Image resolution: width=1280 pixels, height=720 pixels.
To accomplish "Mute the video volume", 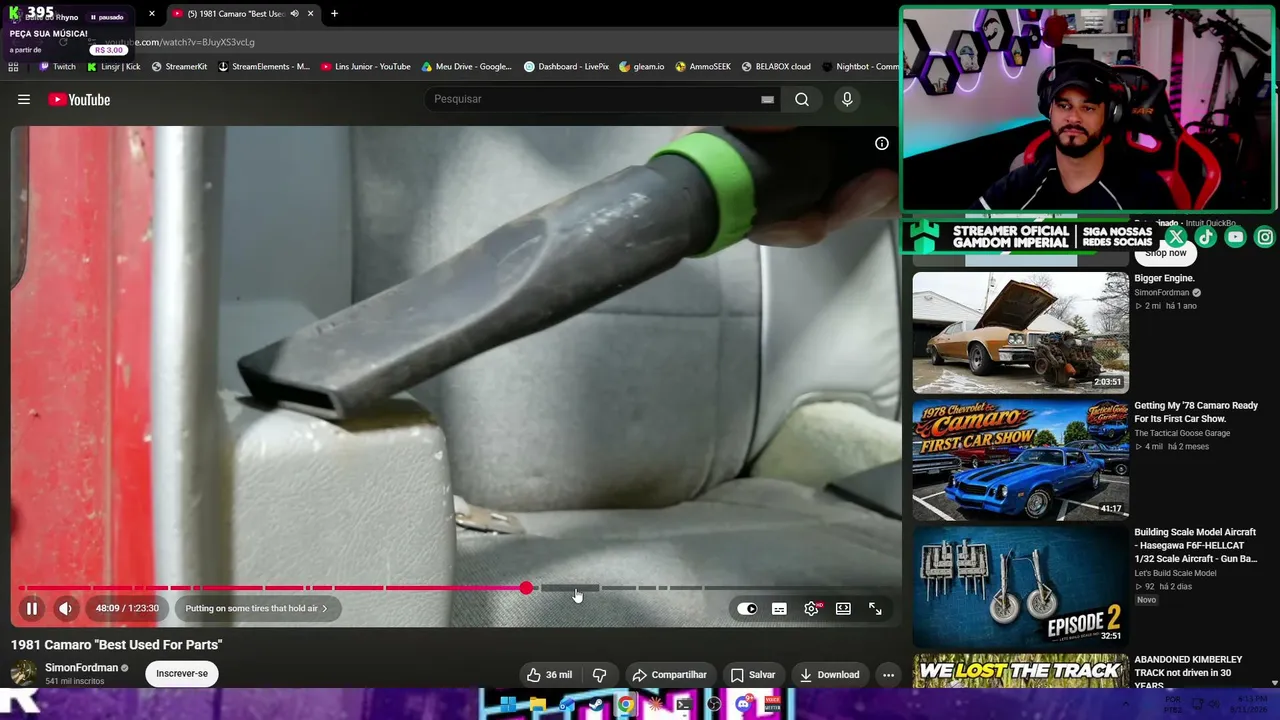I will click(x=65, y=608).
